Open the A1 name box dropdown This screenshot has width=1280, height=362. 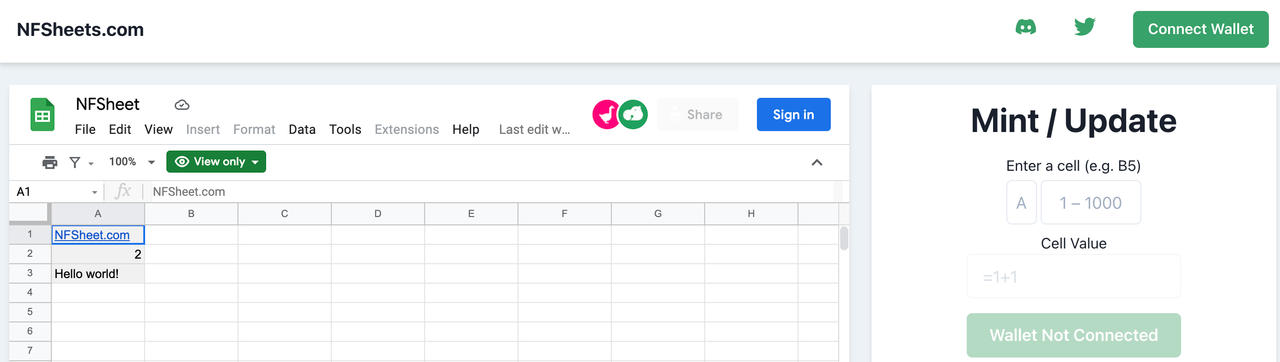tap(95, 192)
